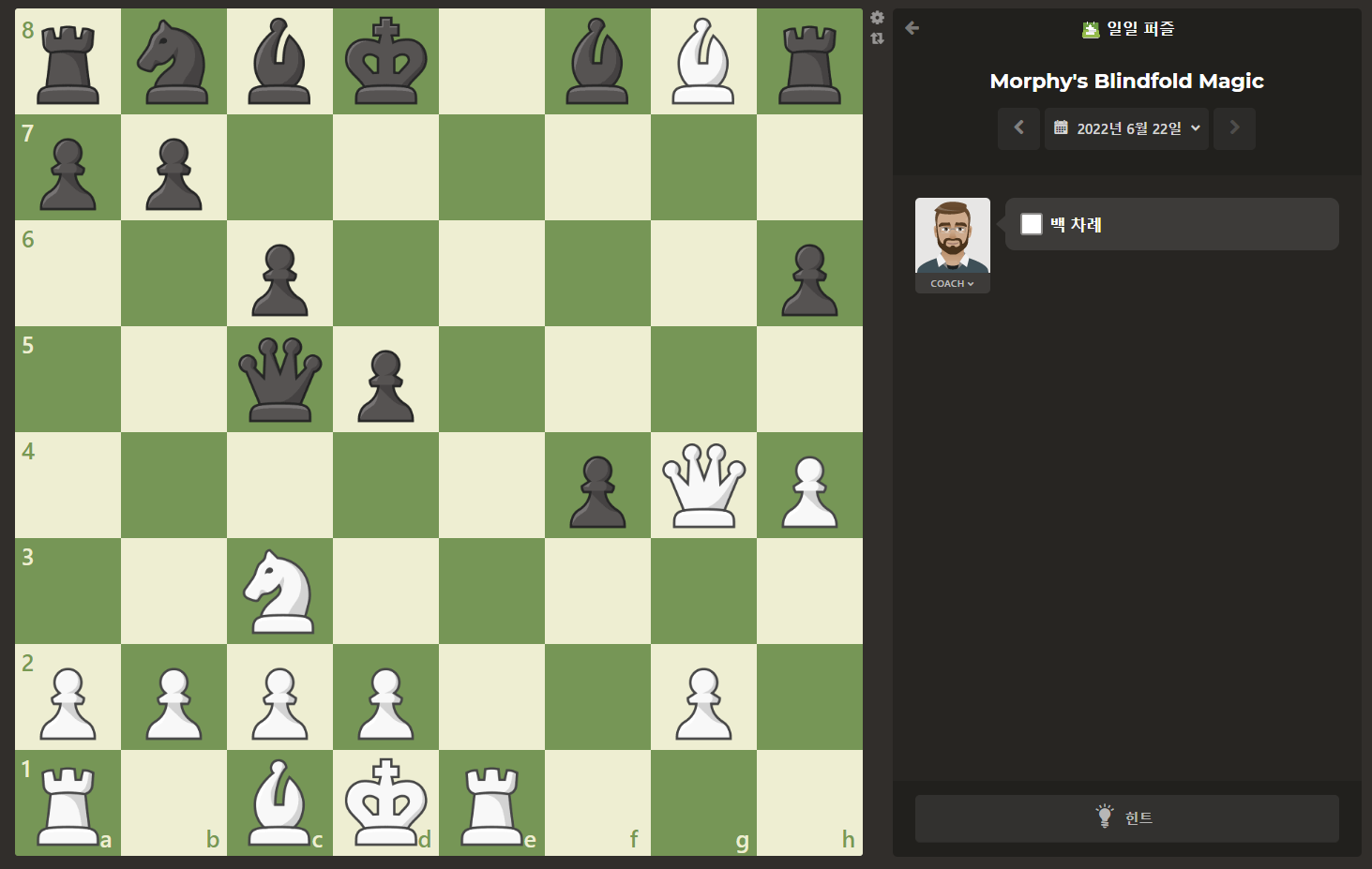1372x869 pixels.
Task: Select the white rook on a1
Action: 68,802
